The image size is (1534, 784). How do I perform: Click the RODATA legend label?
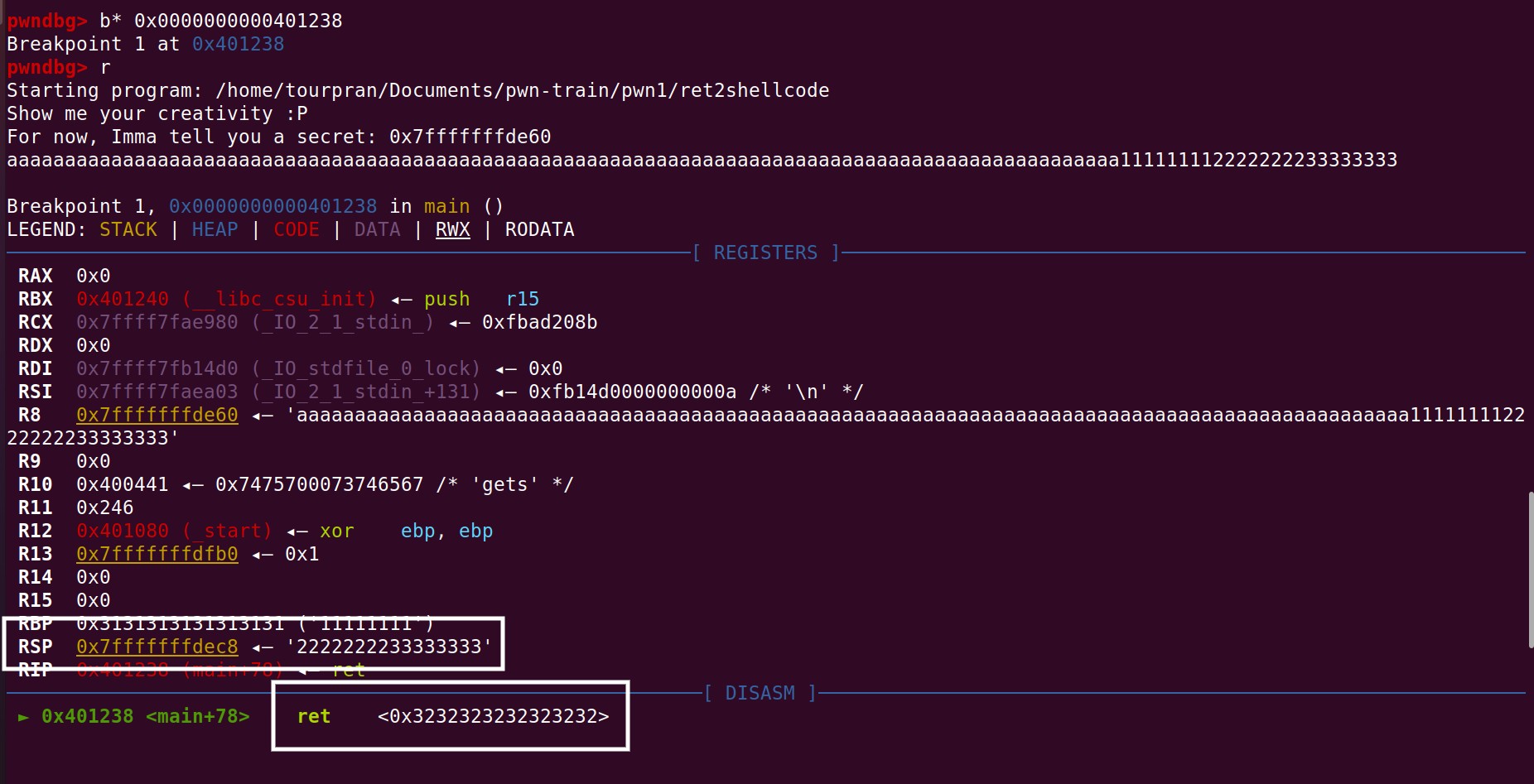click(x=539, y=229)
